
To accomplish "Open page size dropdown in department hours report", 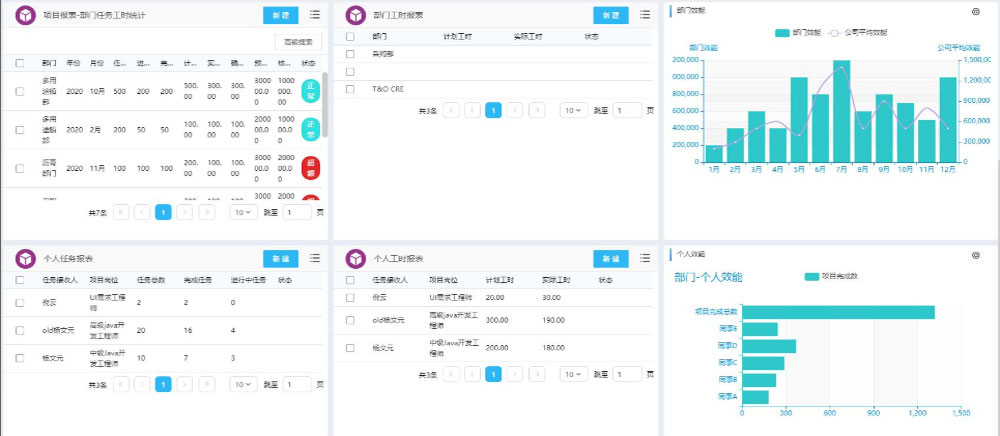I will pyautogui.click(x=574, y=110).
